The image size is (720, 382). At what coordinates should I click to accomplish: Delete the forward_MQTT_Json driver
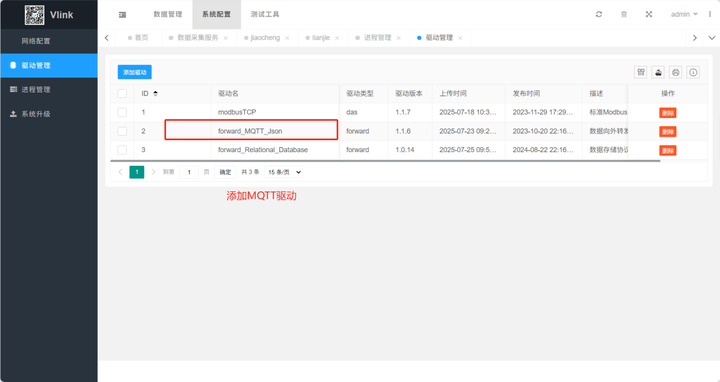[x=668, y=131]
